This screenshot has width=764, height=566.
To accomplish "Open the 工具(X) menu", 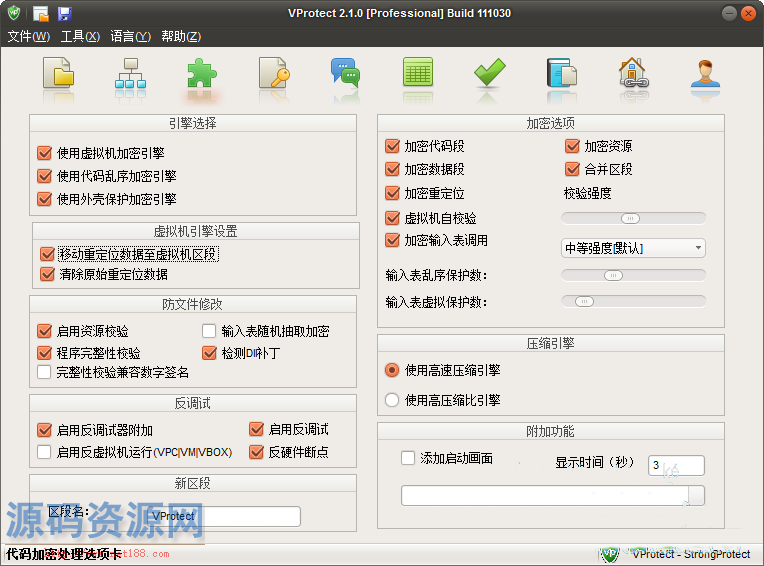I will tap(80, 36).
